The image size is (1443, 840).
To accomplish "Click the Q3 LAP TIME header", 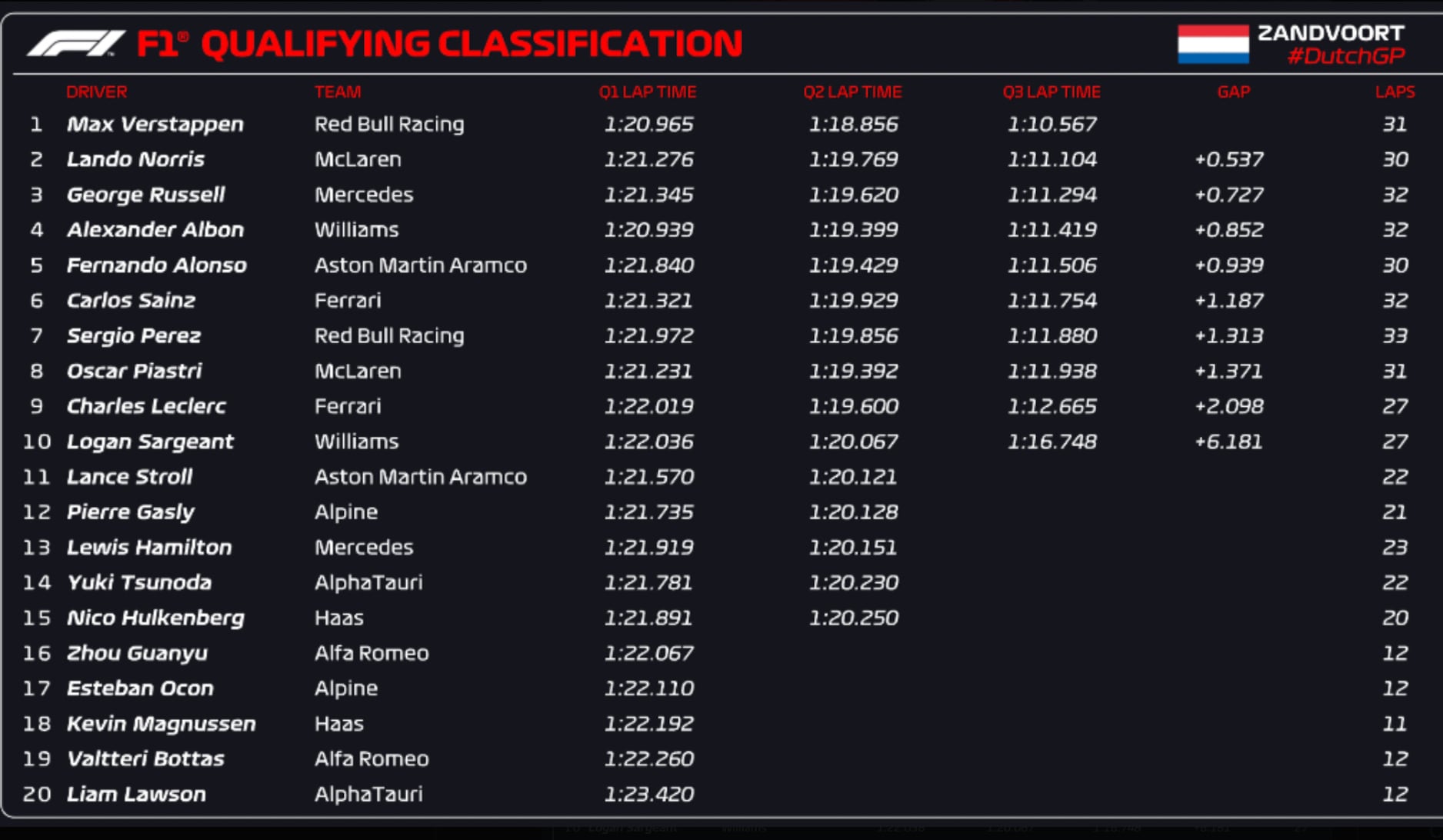I will (1051, 92).
